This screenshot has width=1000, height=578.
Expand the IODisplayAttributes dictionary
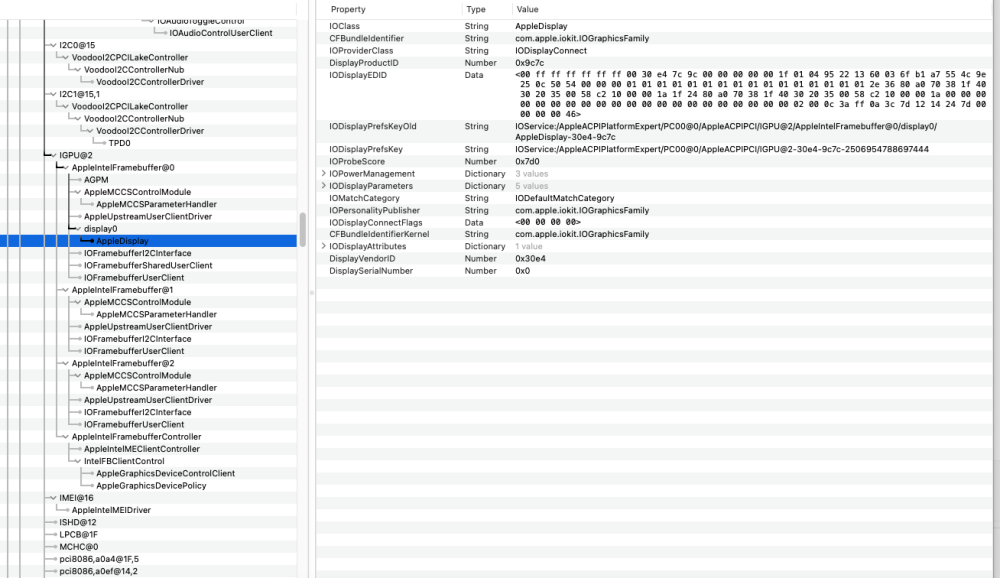[x=323, y=246]
